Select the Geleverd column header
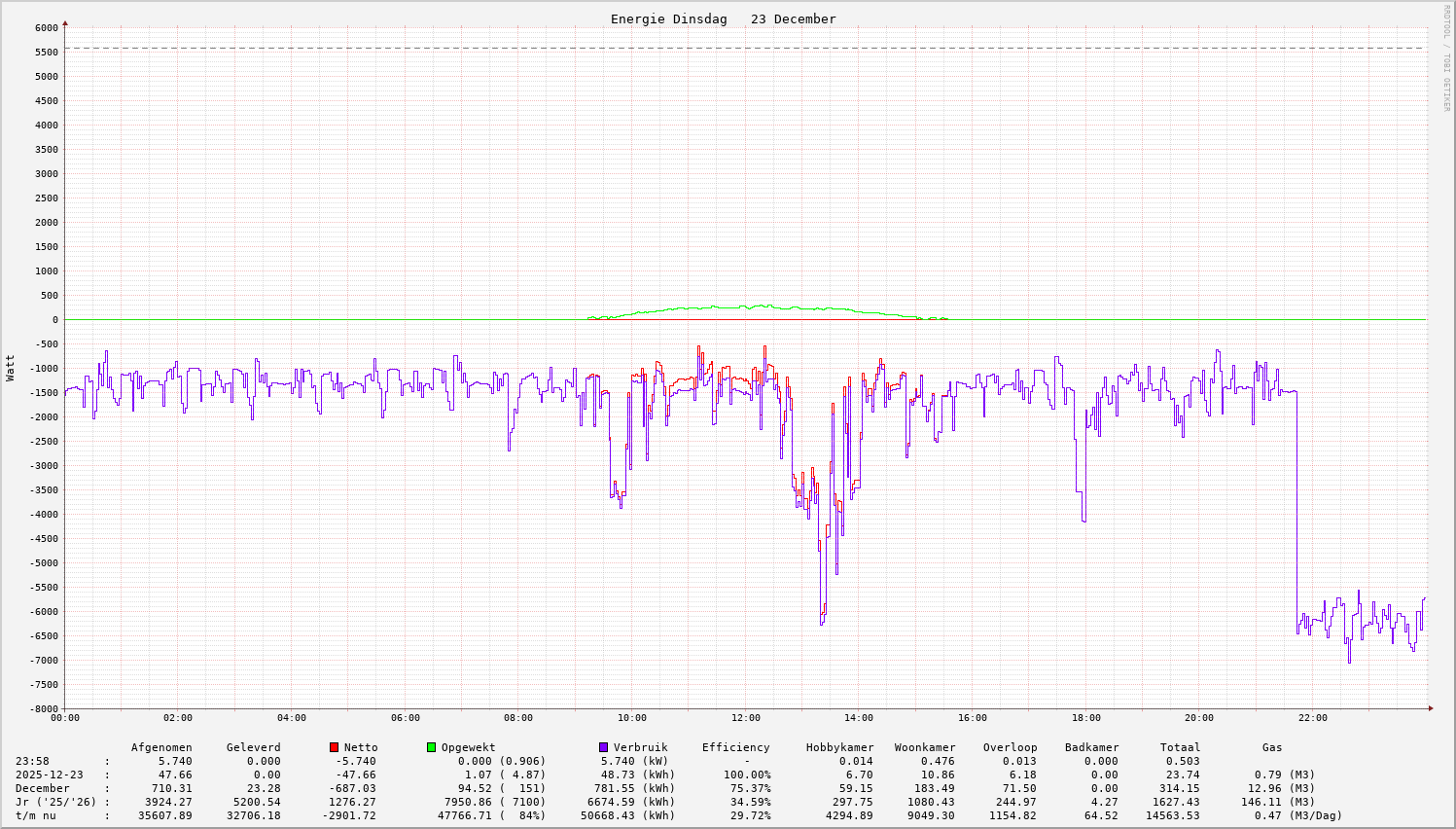The width and height of the screenshot is (1456, 829). tap(253, 748)
